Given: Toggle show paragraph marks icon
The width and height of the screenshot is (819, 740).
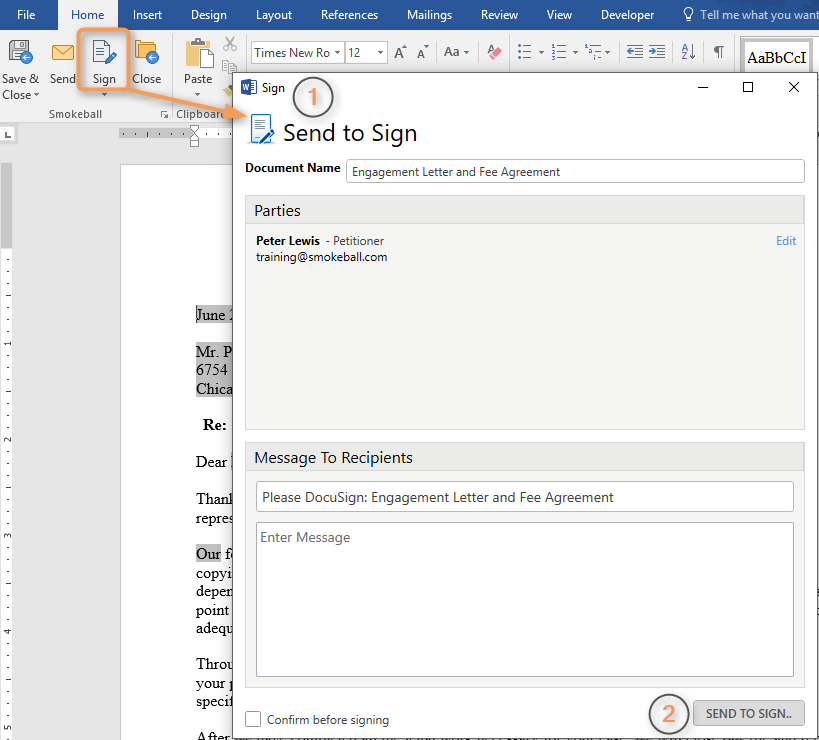Looking at the screenshot, I should pyautogui.click(x=719, y=52).
